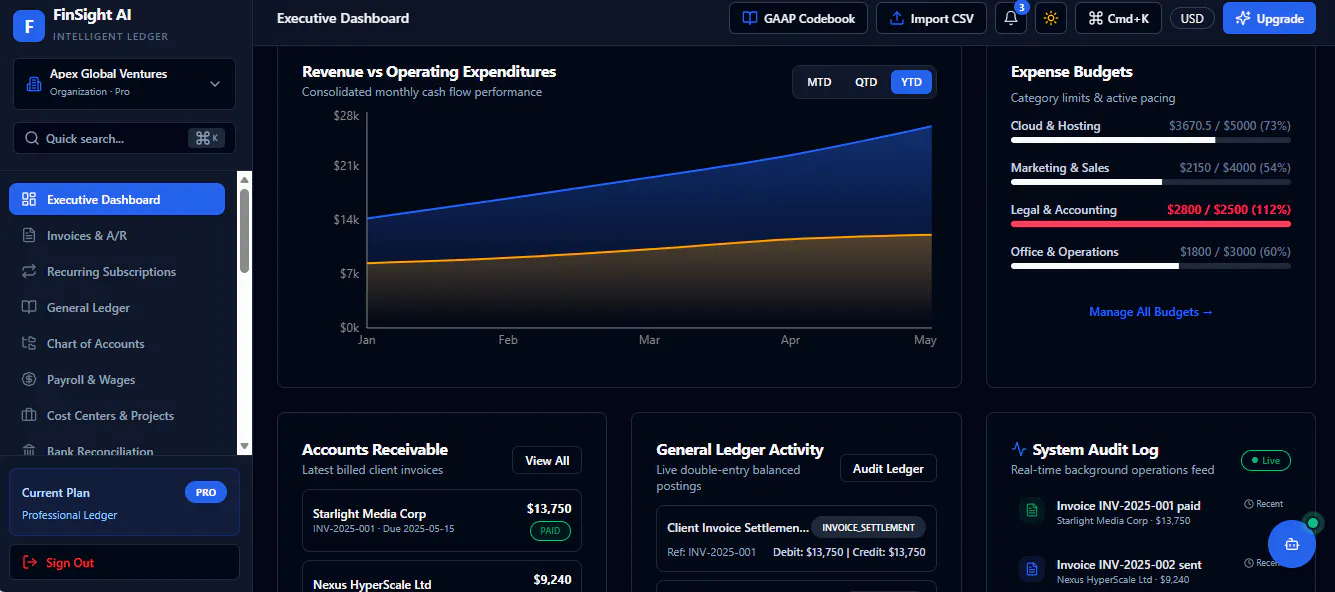The image size is (1335, 592).
Task: Click the Apex Global Ventures building icon
Action: tap(34, 84)
